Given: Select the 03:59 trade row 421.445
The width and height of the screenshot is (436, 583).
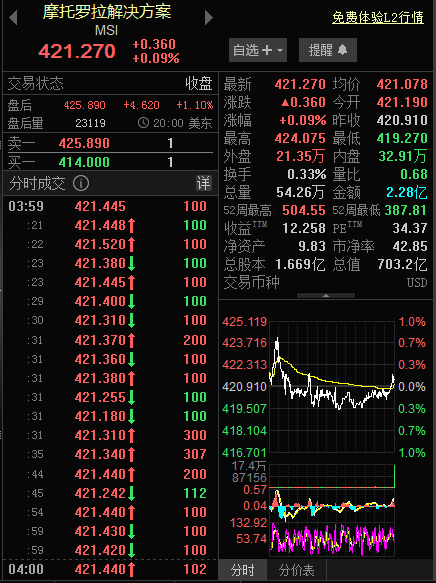Looking at the screenshot, I should [x=110, y=206].
